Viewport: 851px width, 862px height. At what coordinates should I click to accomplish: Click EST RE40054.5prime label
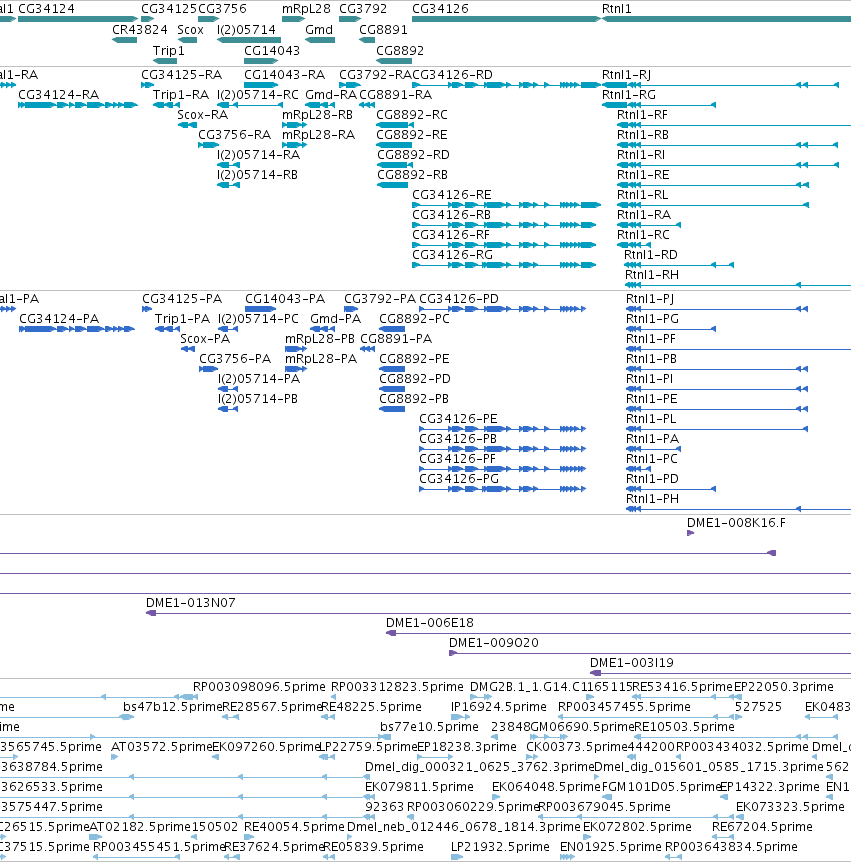pyautogui.click(x=294, y=827)
